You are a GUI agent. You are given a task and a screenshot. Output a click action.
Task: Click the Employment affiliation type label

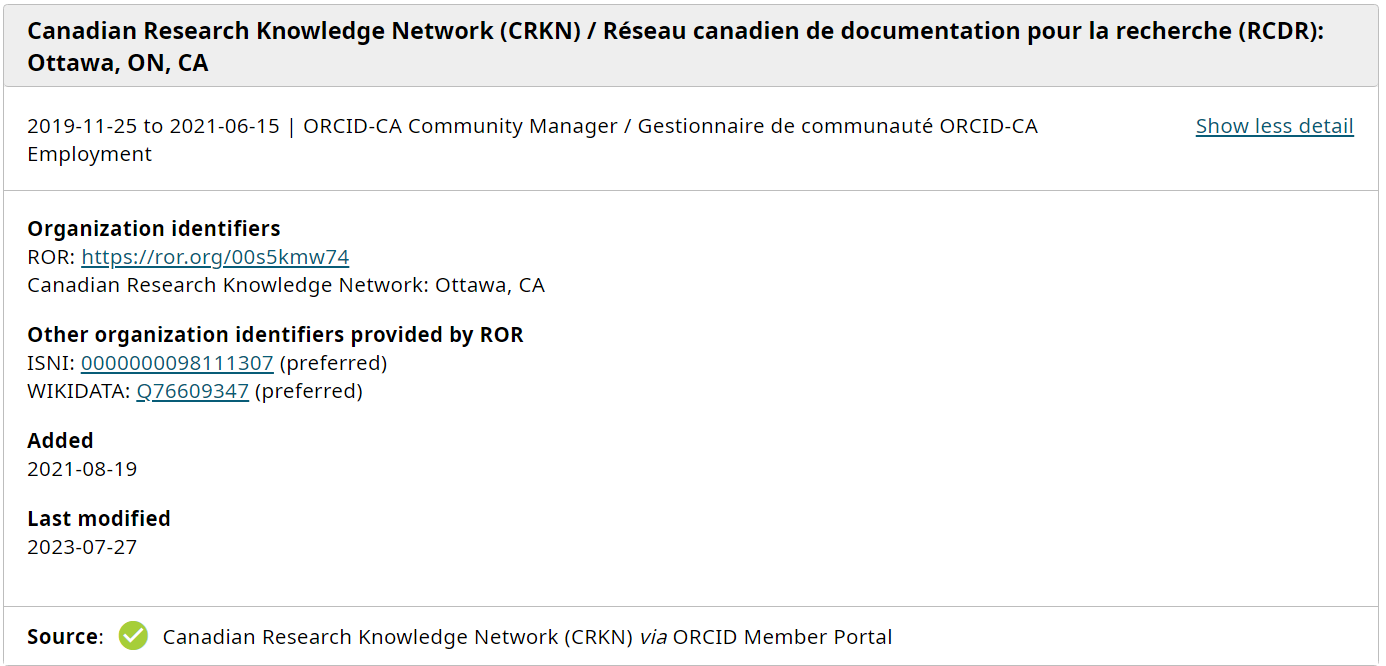point(87,154)
